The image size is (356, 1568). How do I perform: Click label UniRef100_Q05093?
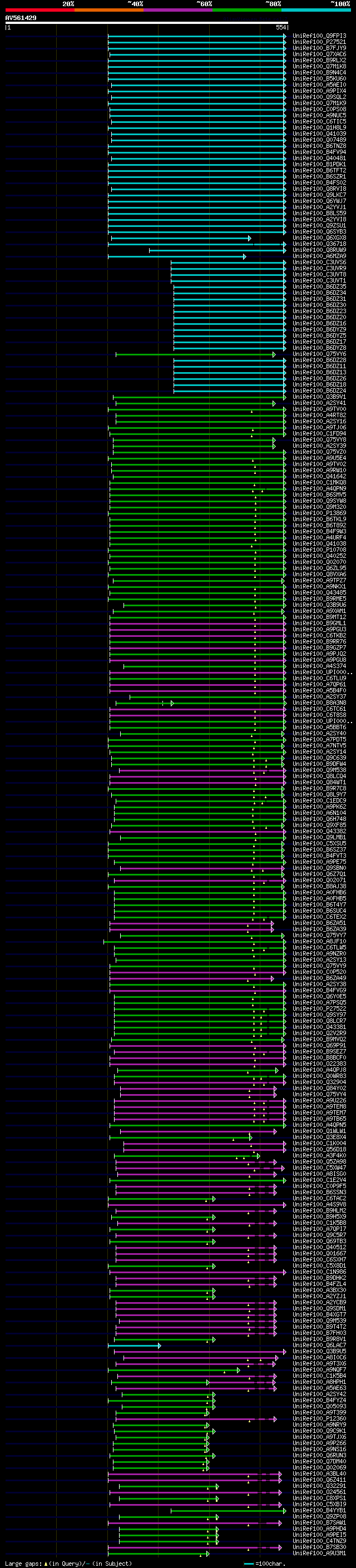point(319,1406)
